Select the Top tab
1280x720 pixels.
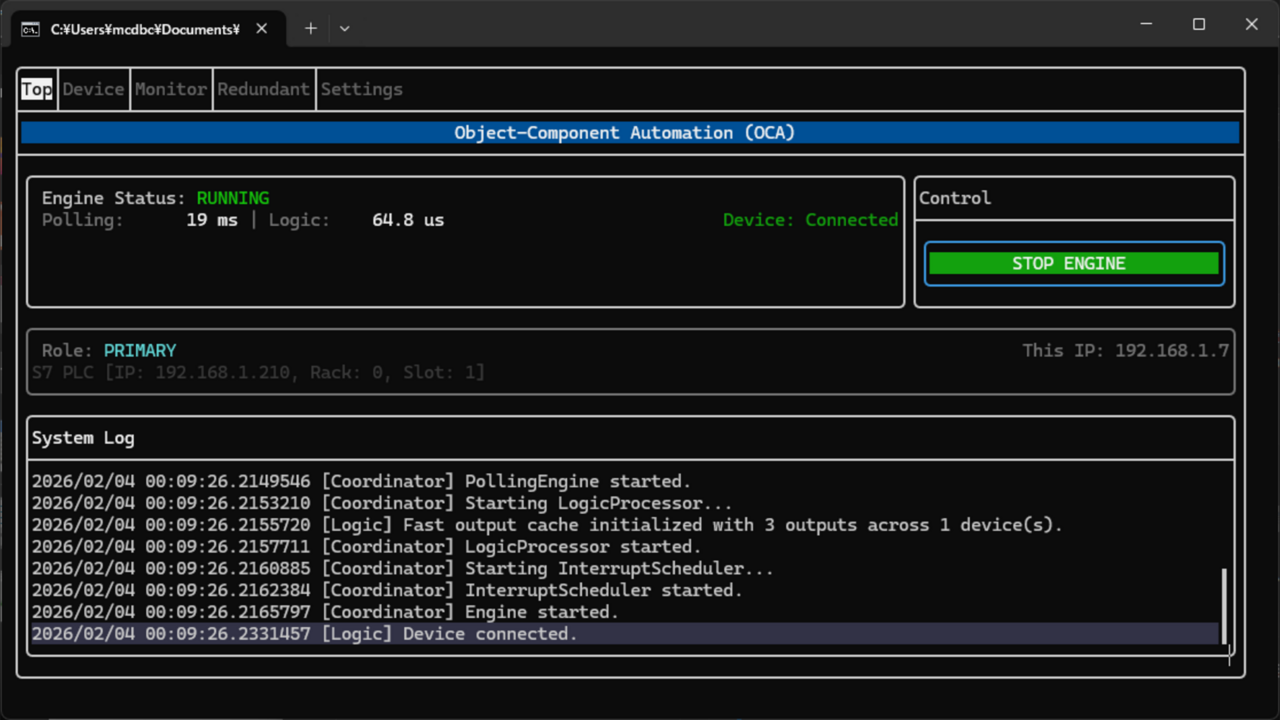[x=37, y=89]
